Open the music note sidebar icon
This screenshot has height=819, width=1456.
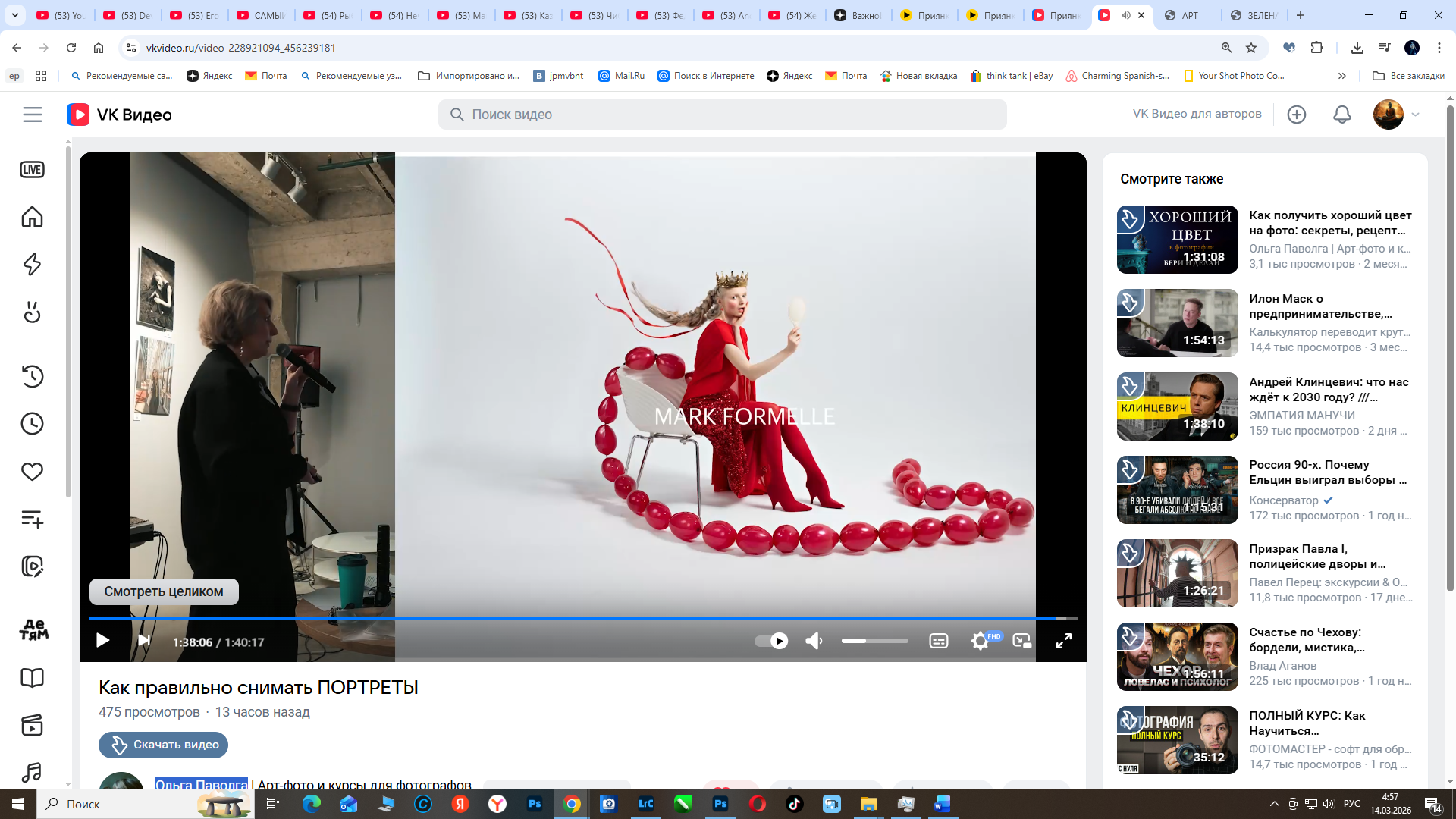[x=32, y=772]
